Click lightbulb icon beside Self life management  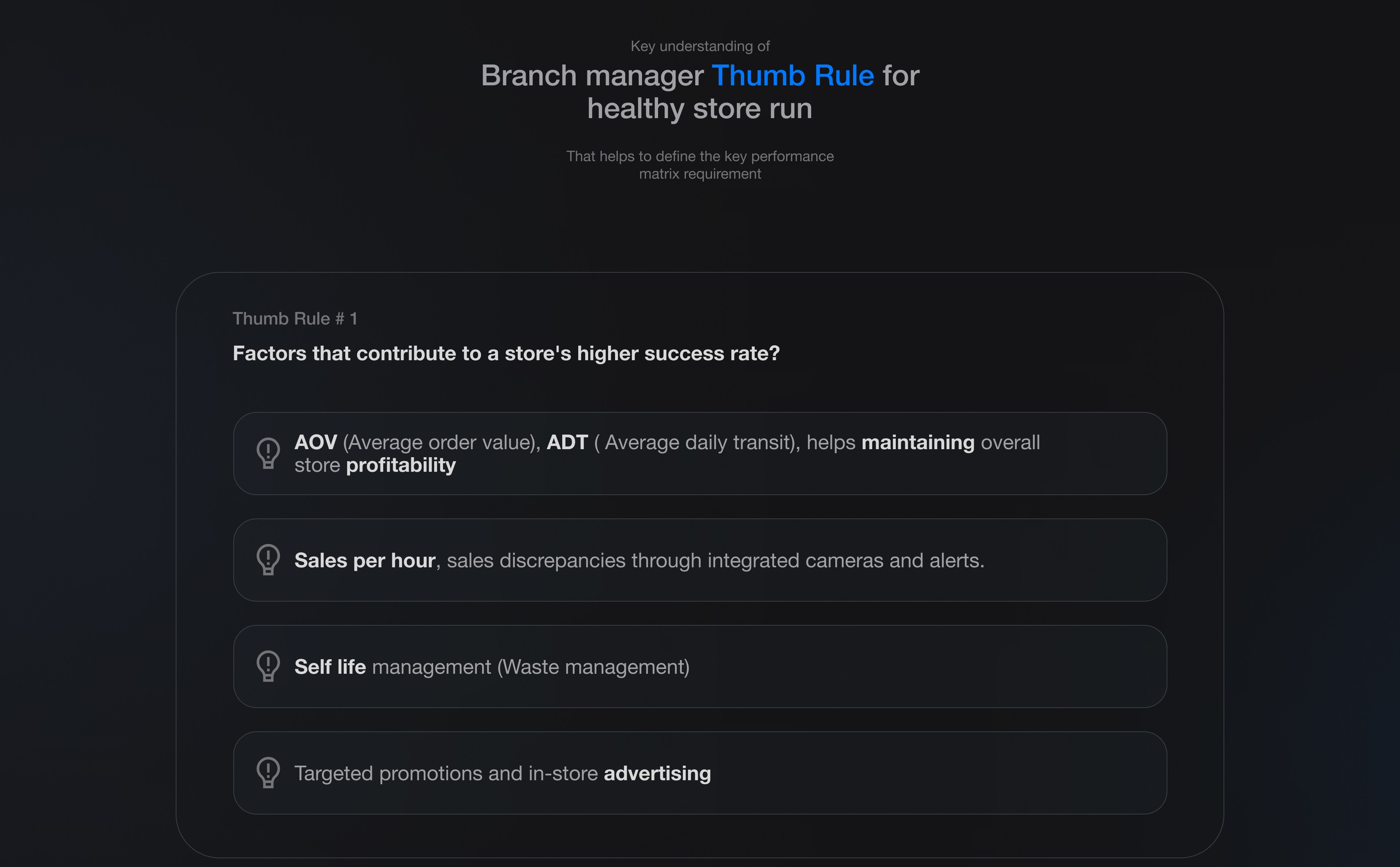[x=268, y=666]
